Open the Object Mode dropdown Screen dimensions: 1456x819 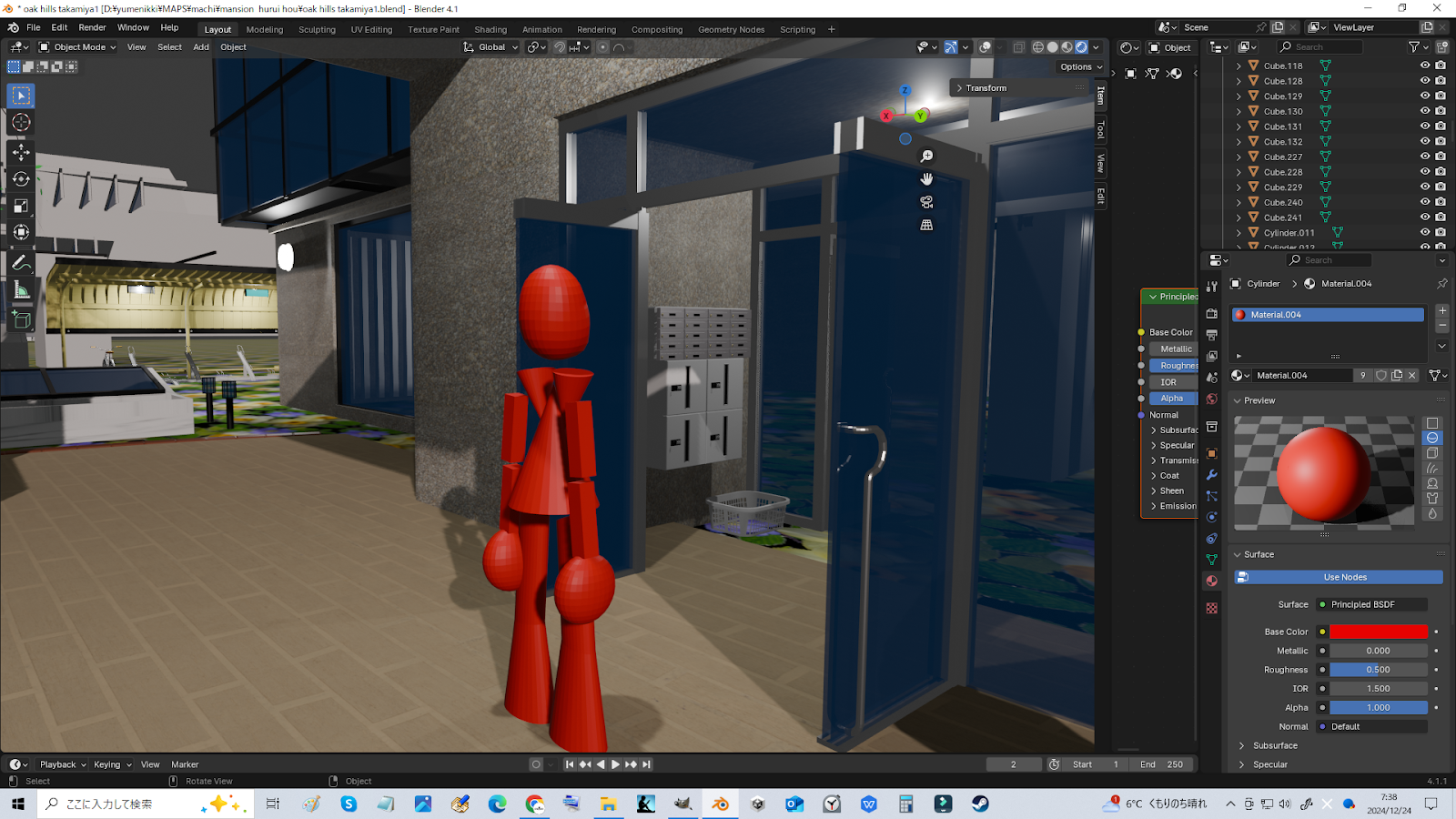(77, 47)
